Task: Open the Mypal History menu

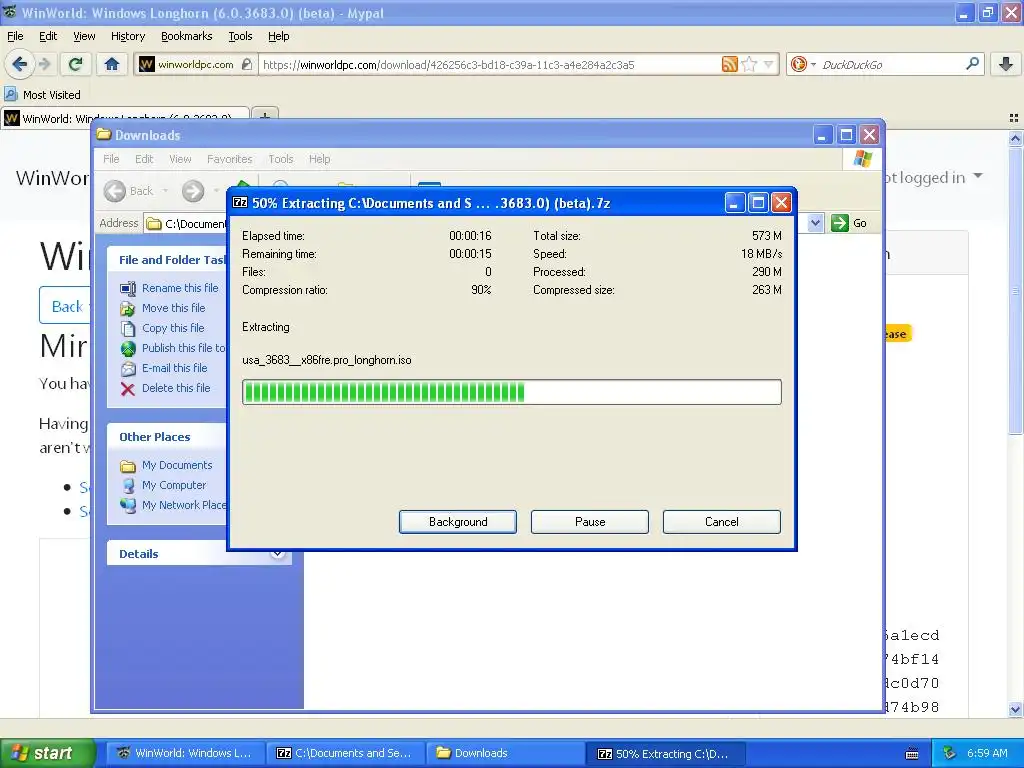Action: click(127, 36)
